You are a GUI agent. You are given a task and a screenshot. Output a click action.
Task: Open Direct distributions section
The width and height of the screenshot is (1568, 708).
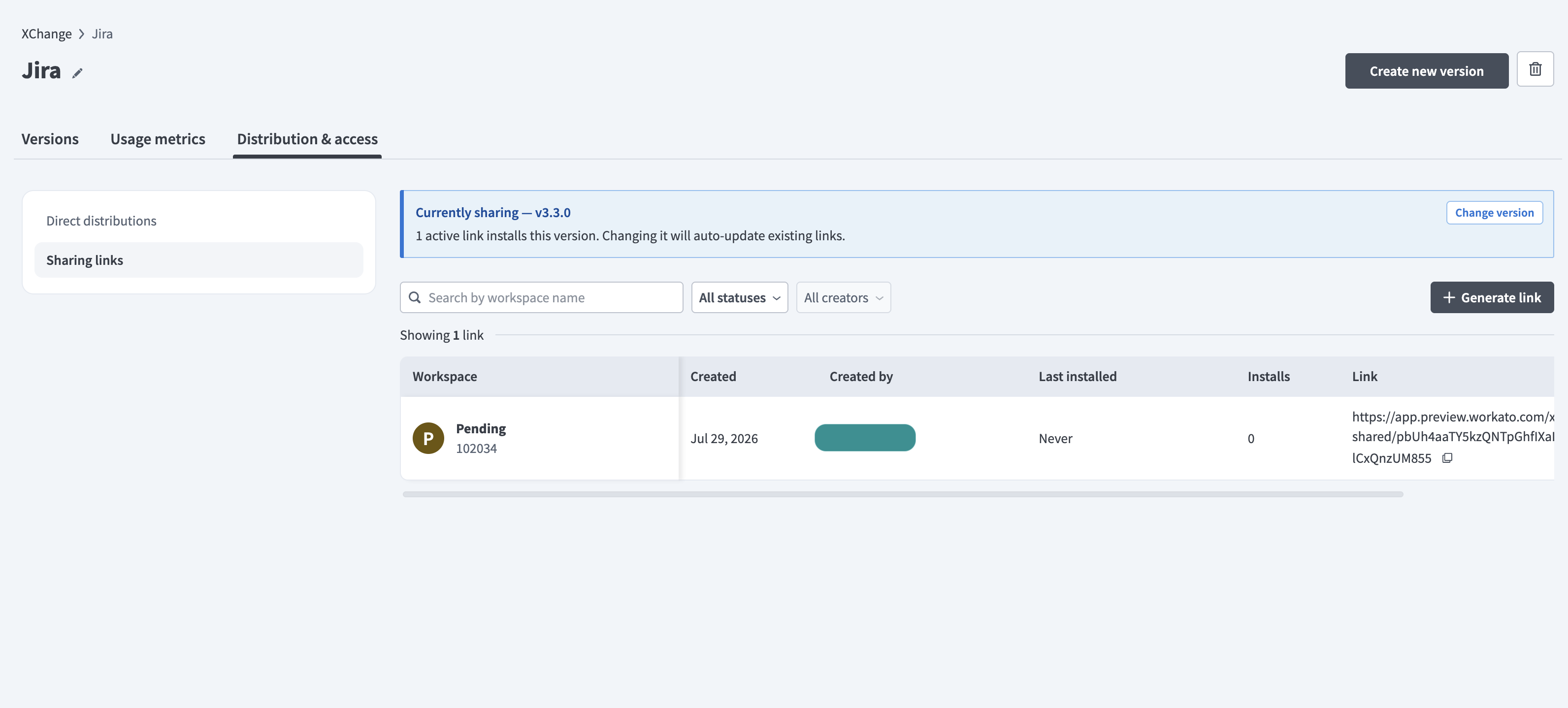198,221
